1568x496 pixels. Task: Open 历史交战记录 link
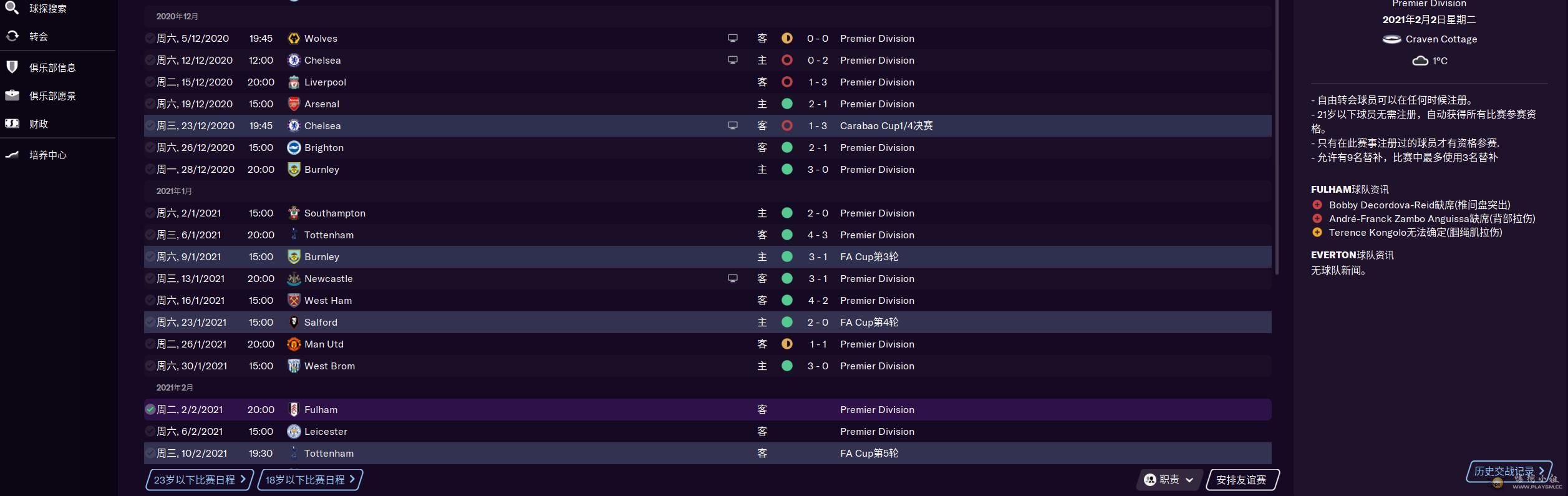click(1508, 471)
